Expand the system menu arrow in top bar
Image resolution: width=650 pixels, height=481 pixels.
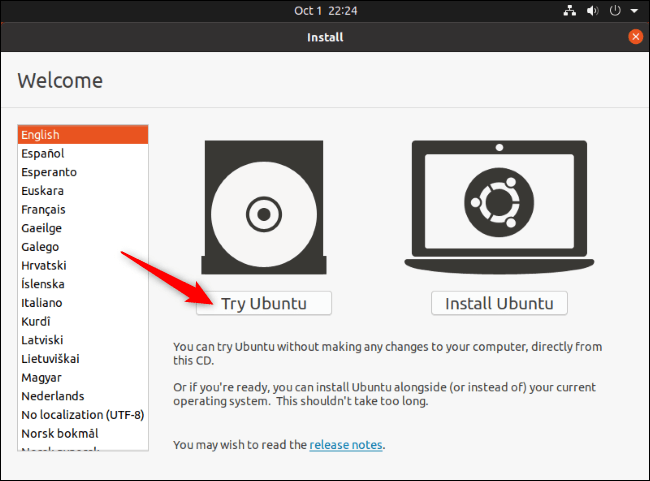tap(634, 11)
